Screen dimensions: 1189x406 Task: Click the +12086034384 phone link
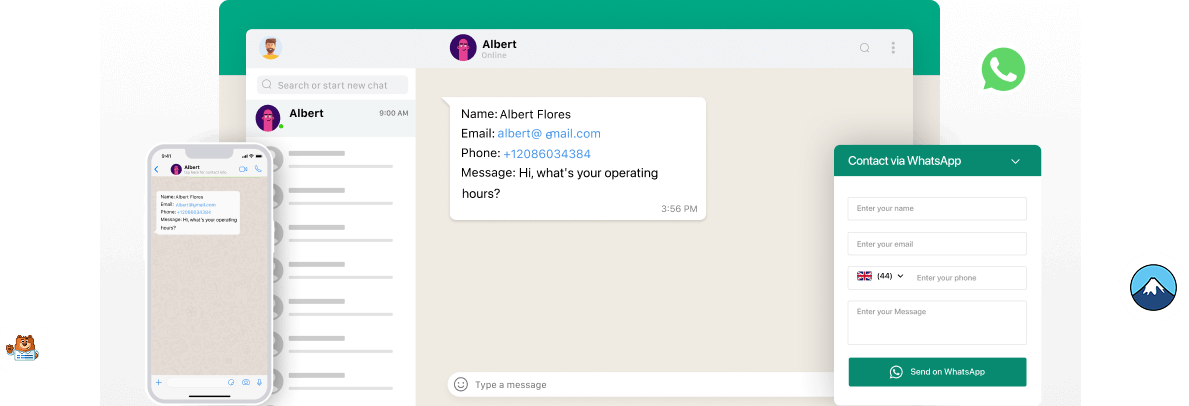tap(547, 153)
